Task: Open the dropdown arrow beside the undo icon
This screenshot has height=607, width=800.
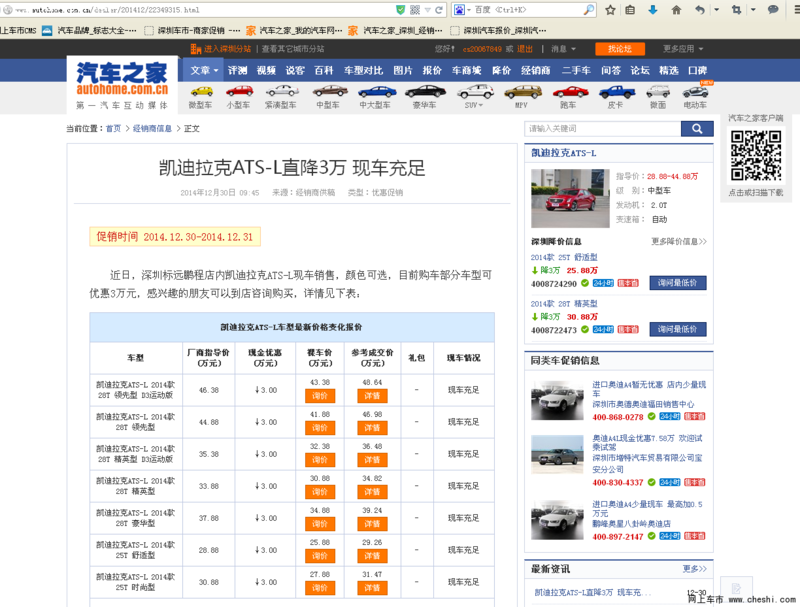Action: tap(716, 10)
